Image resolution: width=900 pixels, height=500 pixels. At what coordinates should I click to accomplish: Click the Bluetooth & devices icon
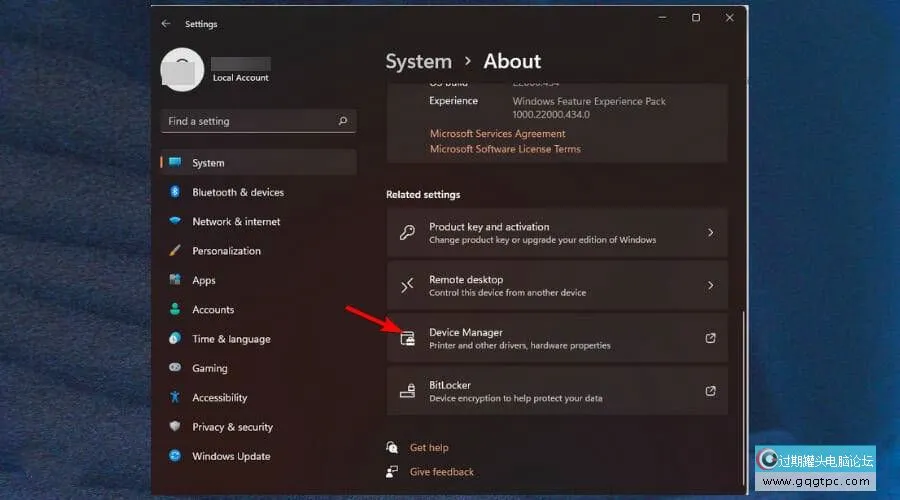pyautogui.click(x=175, y=192)
